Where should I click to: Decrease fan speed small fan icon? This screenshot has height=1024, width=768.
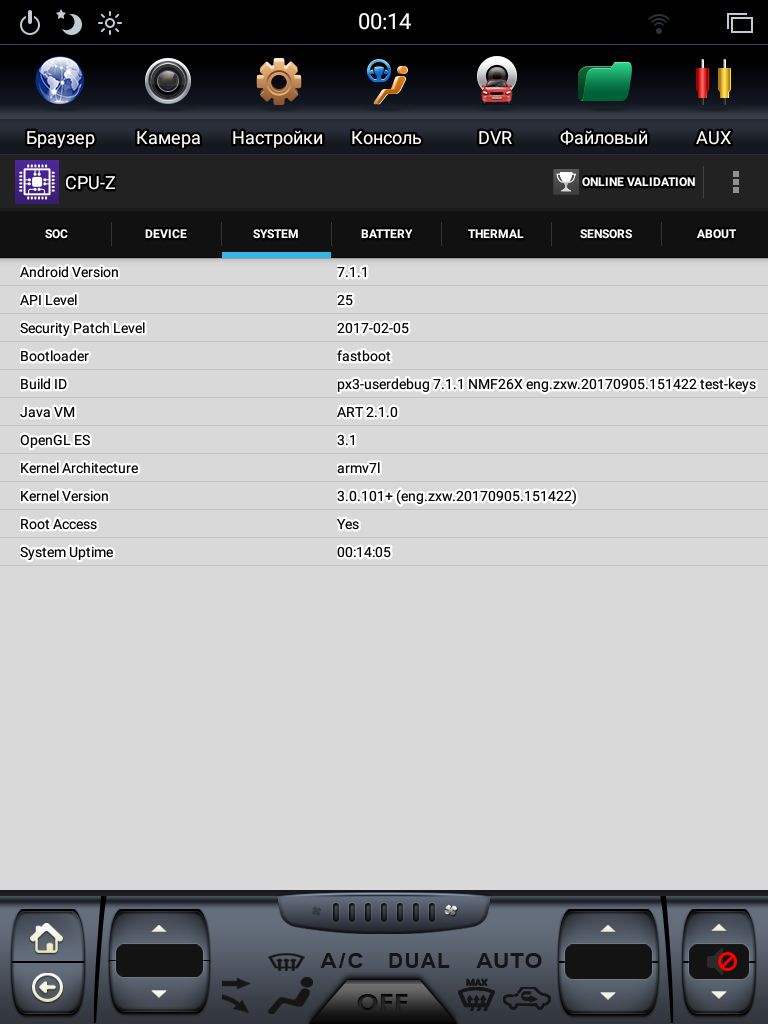pos(317,911)
